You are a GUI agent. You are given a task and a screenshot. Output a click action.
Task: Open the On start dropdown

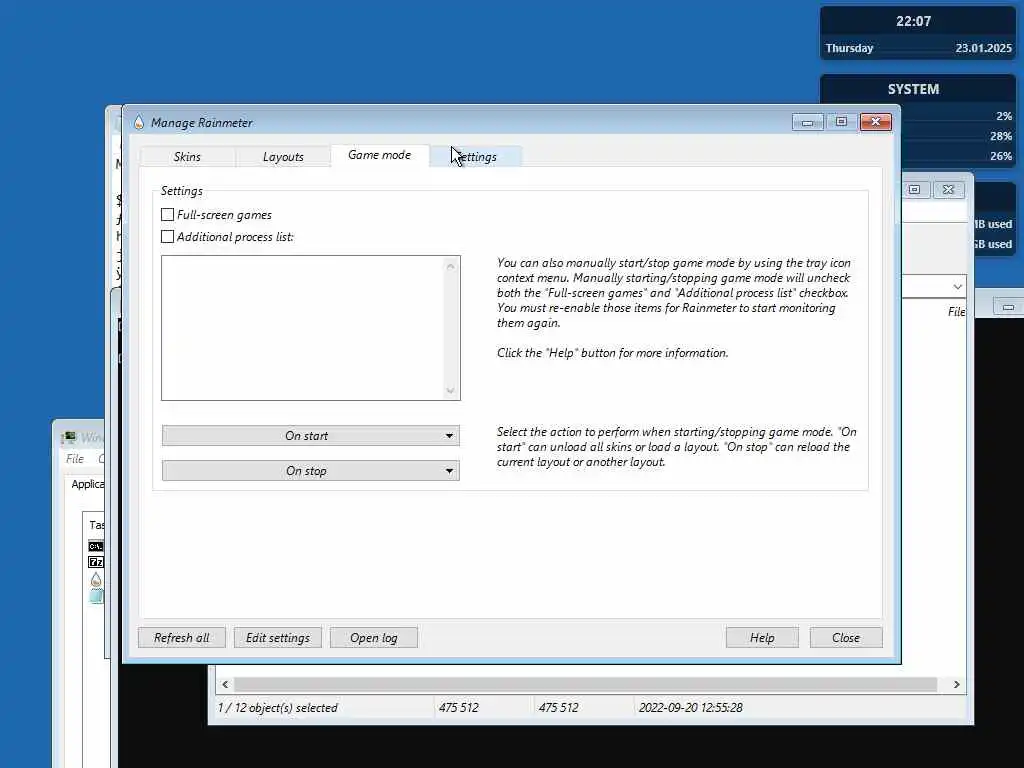pyautogui.click(x=311, y=436)
